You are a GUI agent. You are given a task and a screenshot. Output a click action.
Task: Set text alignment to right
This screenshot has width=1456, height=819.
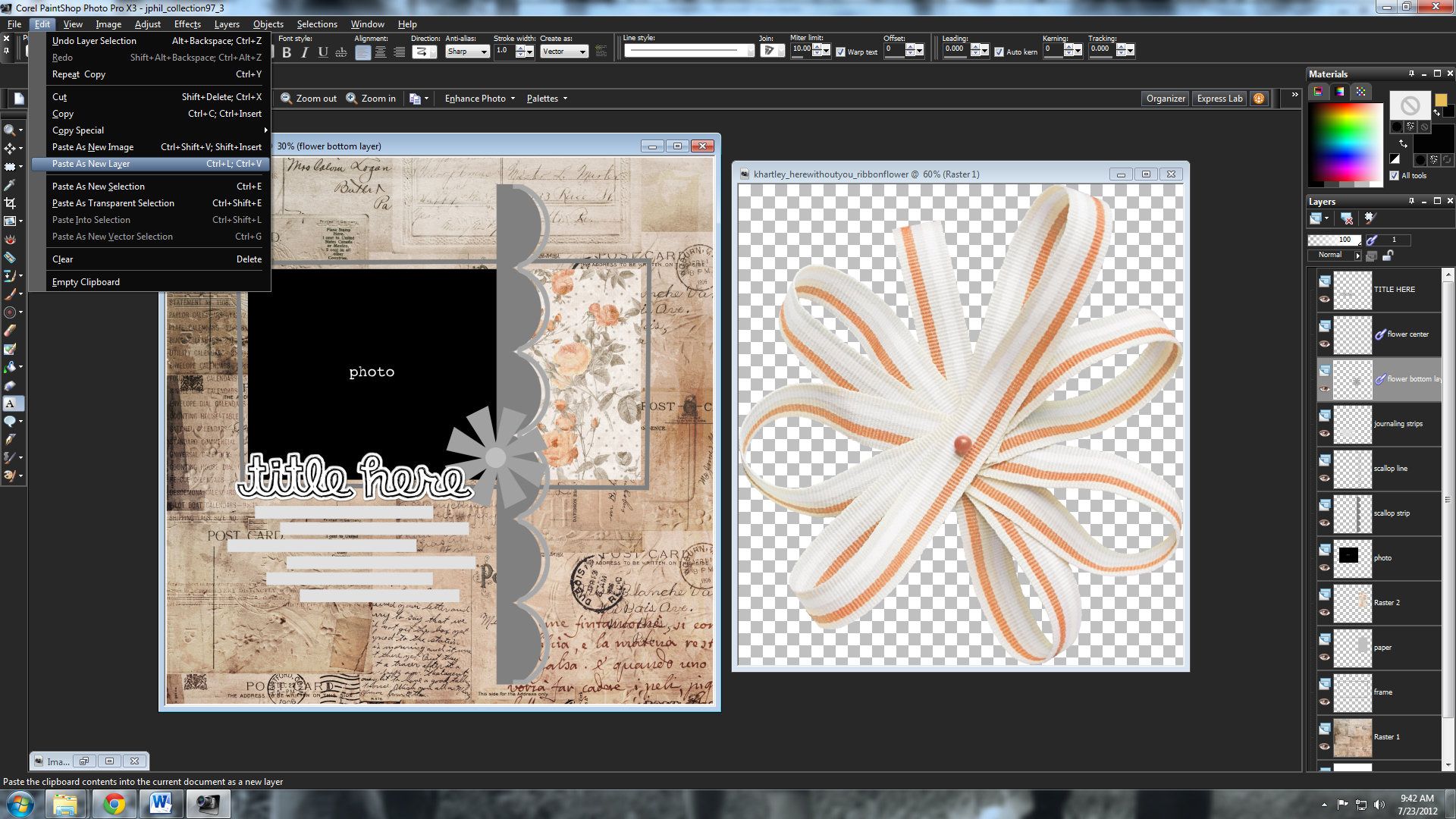click(399, 52)
